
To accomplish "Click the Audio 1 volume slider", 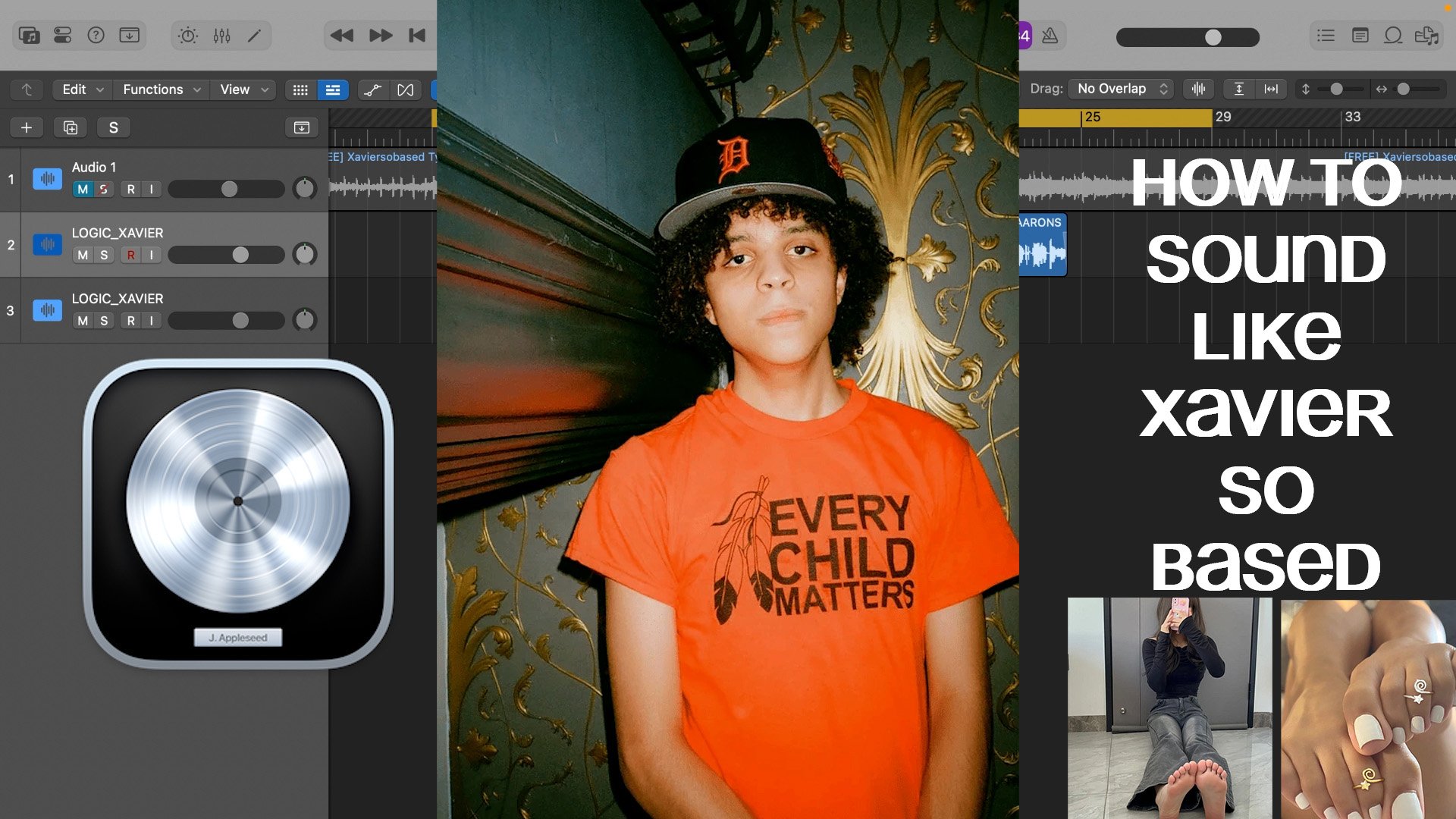I will (226, 189).
